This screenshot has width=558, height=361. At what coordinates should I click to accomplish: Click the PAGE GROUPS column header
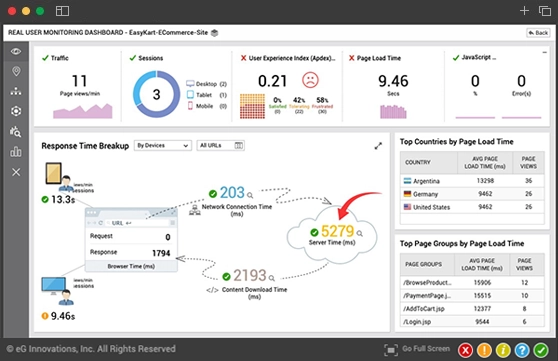coord(427,264)
